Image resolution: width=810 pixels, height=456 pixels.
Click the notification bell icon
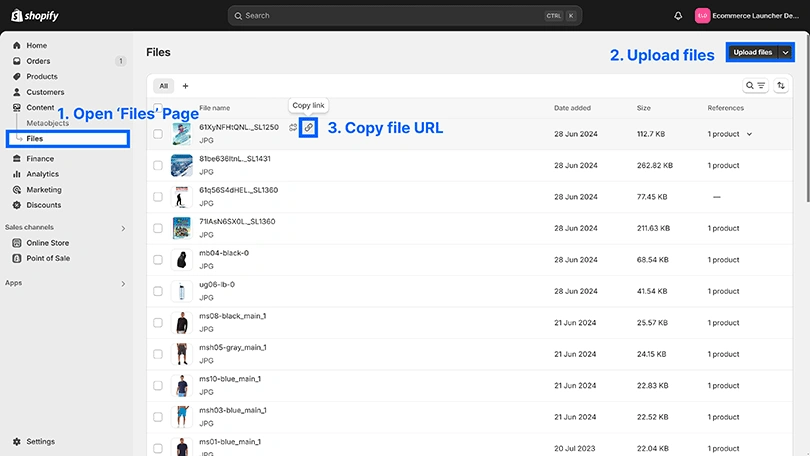click(678, 16)
